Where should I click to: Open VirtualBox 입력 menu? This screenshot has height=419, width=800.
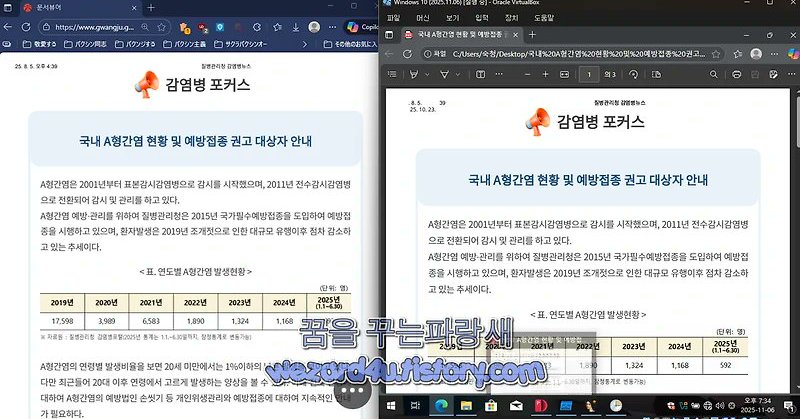(482, 18)
